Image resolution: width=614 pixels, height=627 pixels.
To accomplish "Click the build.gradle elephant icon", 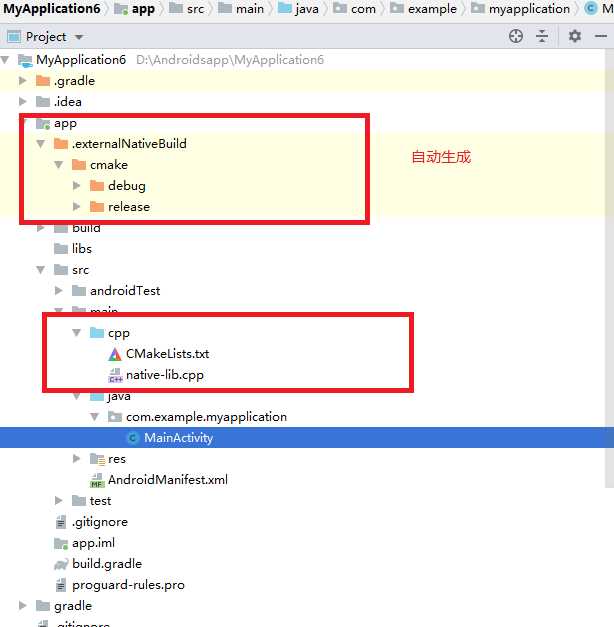I will 61,564.
